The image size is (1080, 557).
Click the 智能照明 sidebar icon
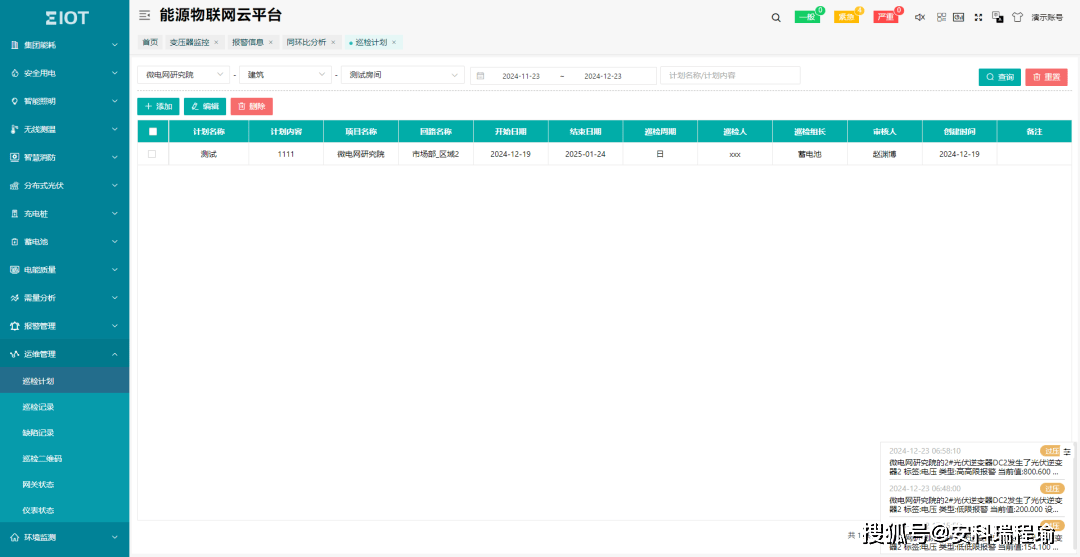coord(14,101)
